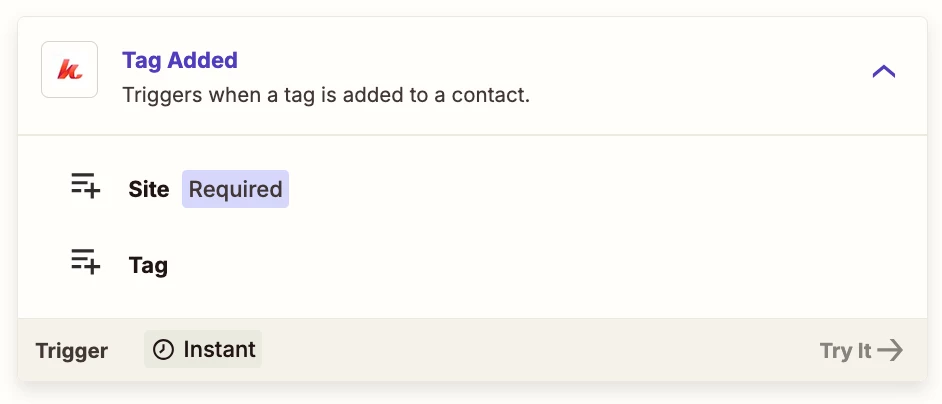Viewport: 942px width, 404px height.
Task: Click the words Try It in footer
Action: tap(845, 350)
